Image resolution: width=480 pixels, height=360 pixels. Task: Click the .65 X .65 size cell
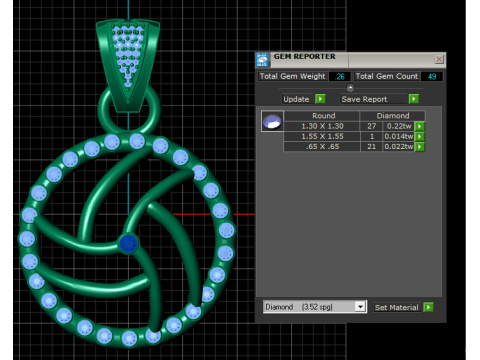(x=322, y=147)
